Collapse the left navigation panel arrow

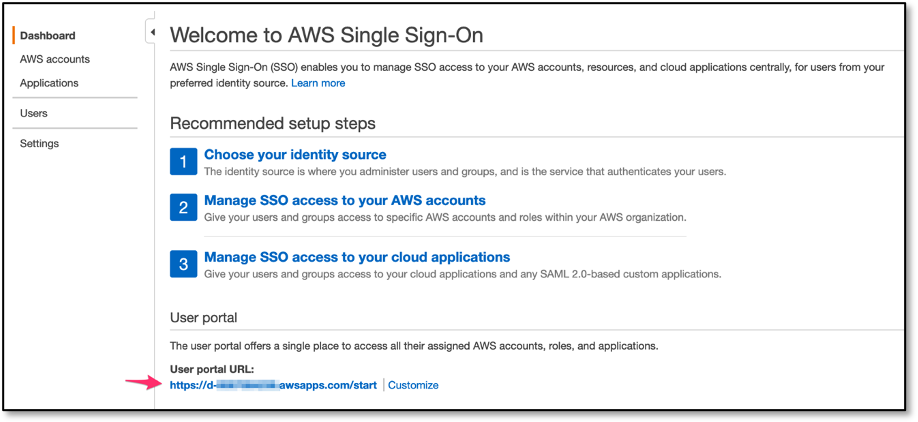(x=152, y=33)
